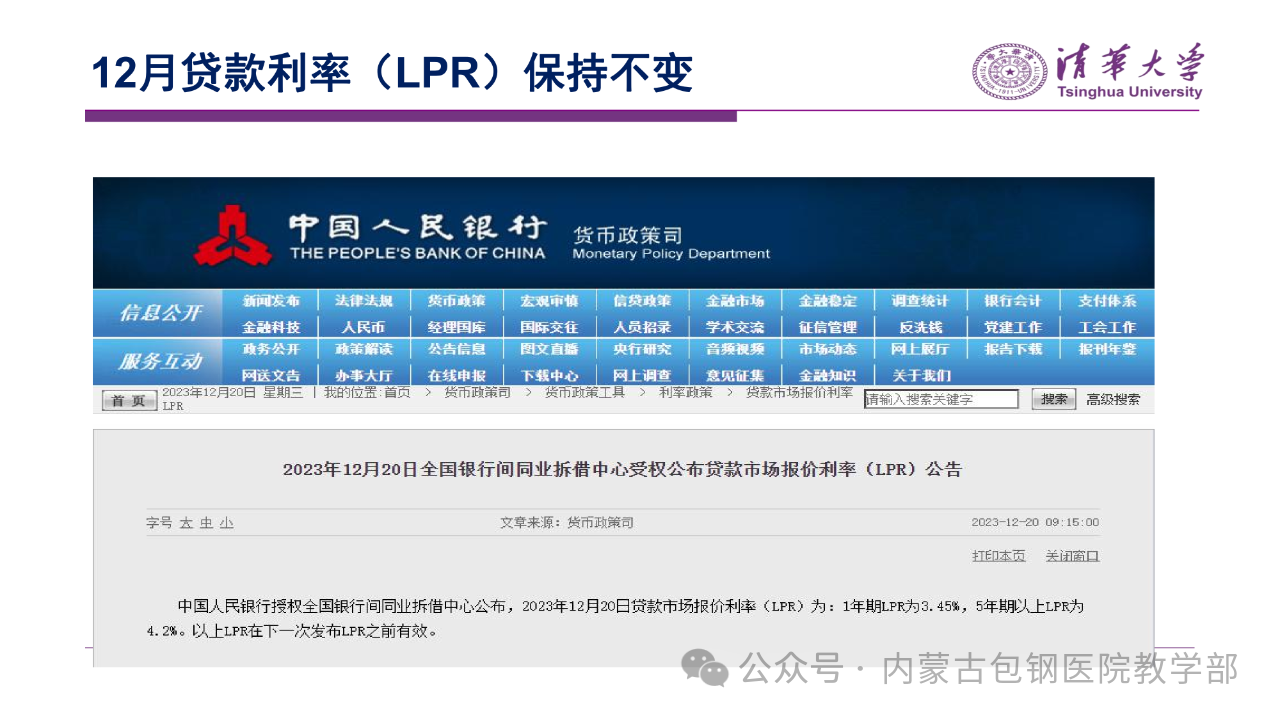Visit the 金融知识 page

click(x=828, y=376)
